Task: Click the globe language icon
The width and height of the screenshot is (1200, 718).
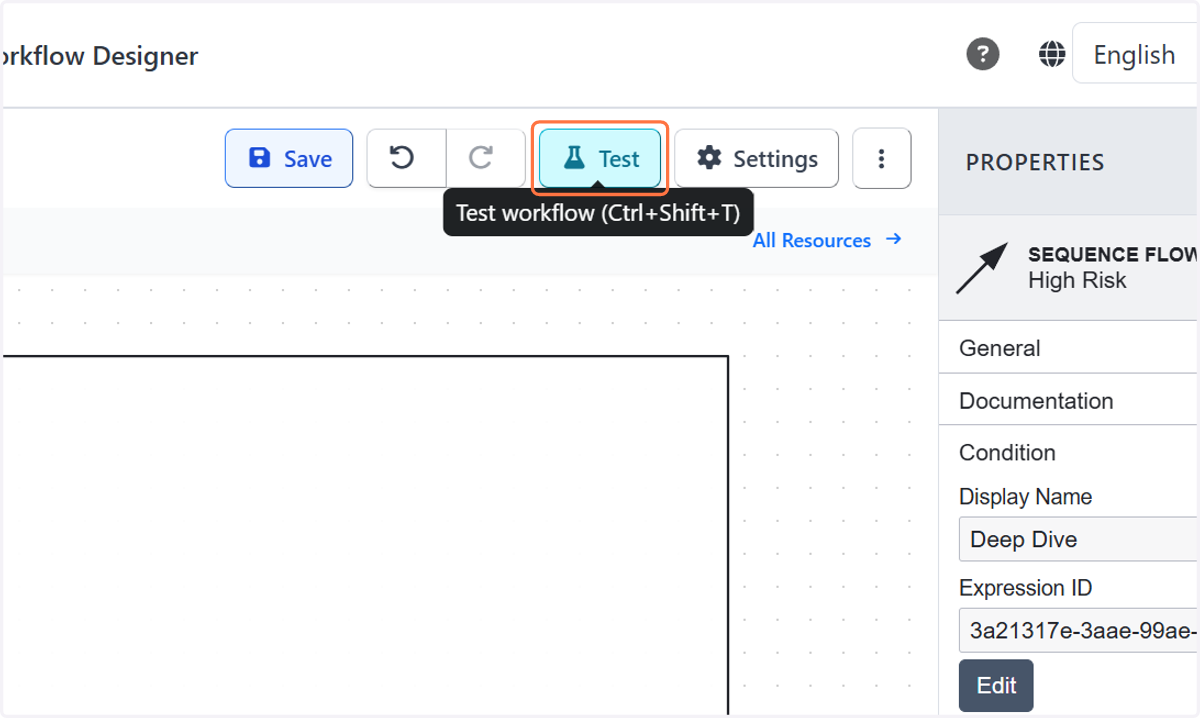Action: pos(1052,54)
